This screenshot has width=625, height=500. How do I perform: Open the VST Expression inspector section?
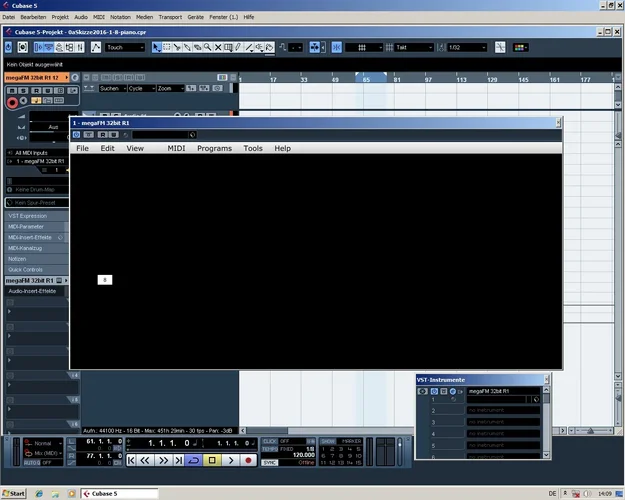[37, 216]
